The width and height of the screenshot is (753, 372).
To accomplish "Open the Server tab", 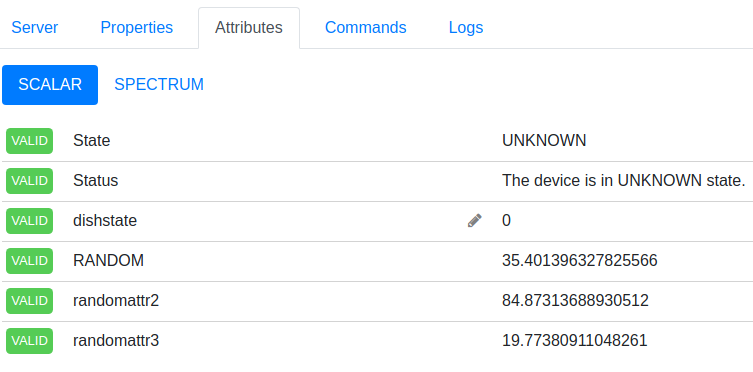I will click(35, 27).
